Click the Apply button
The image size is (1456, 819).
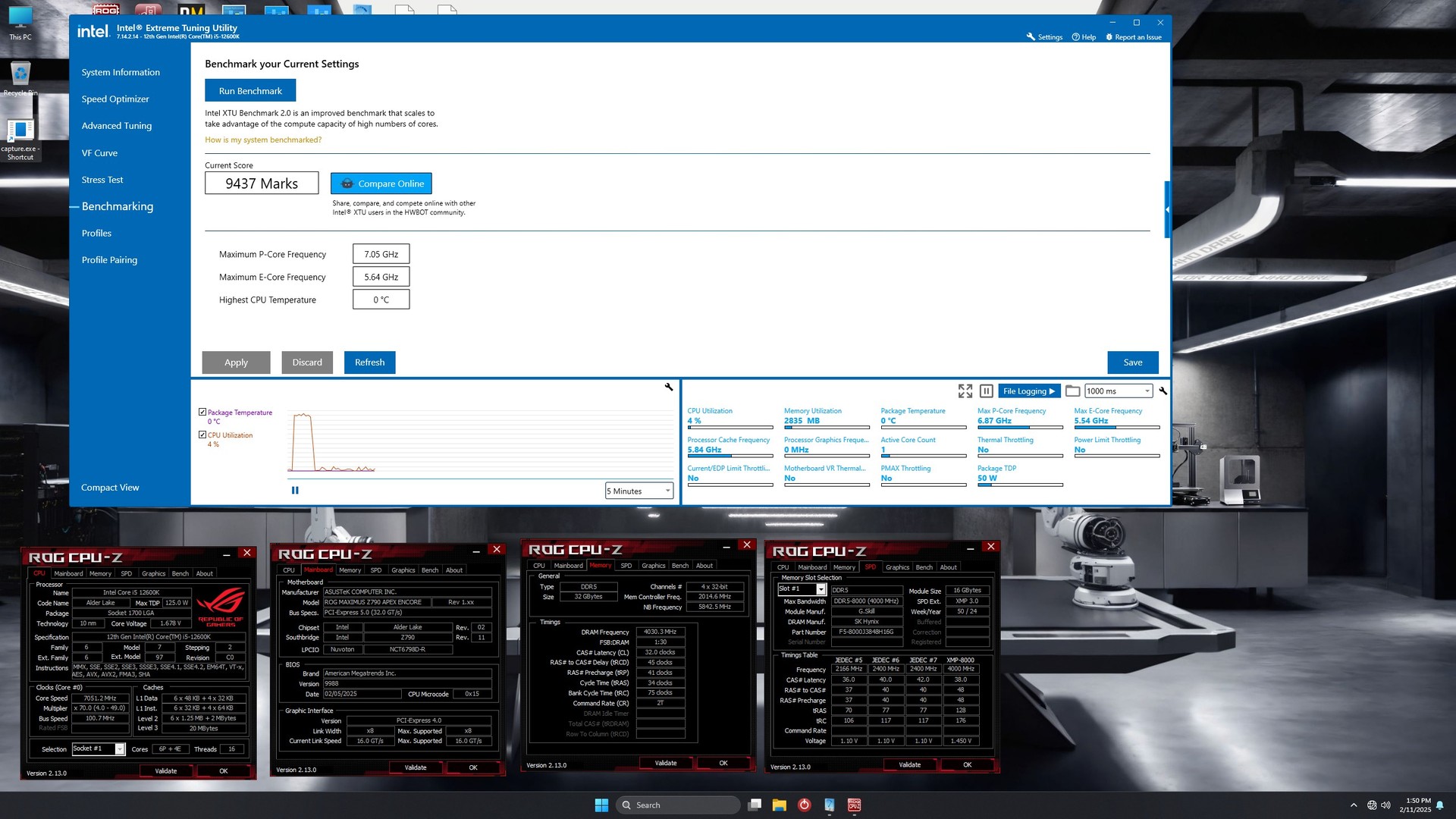(x=236, y=362)
